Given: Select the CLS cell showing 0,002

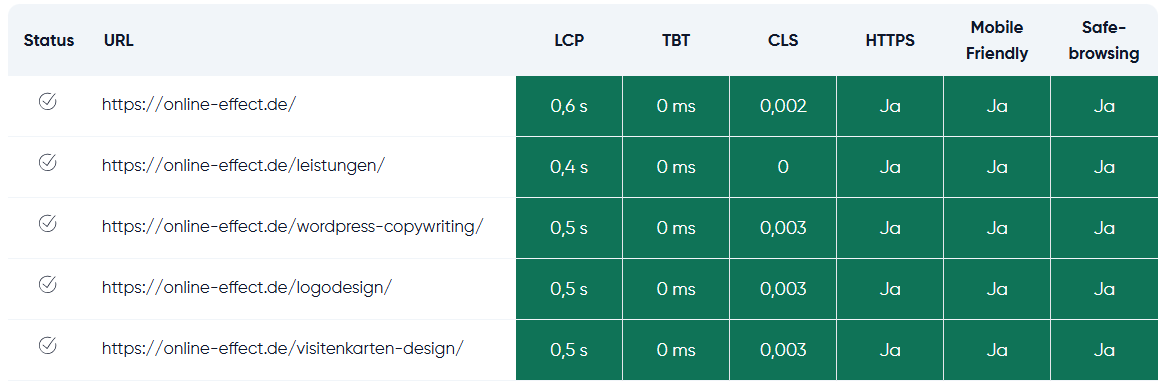Looking at the screenshot, I should [x=783, y=106].
